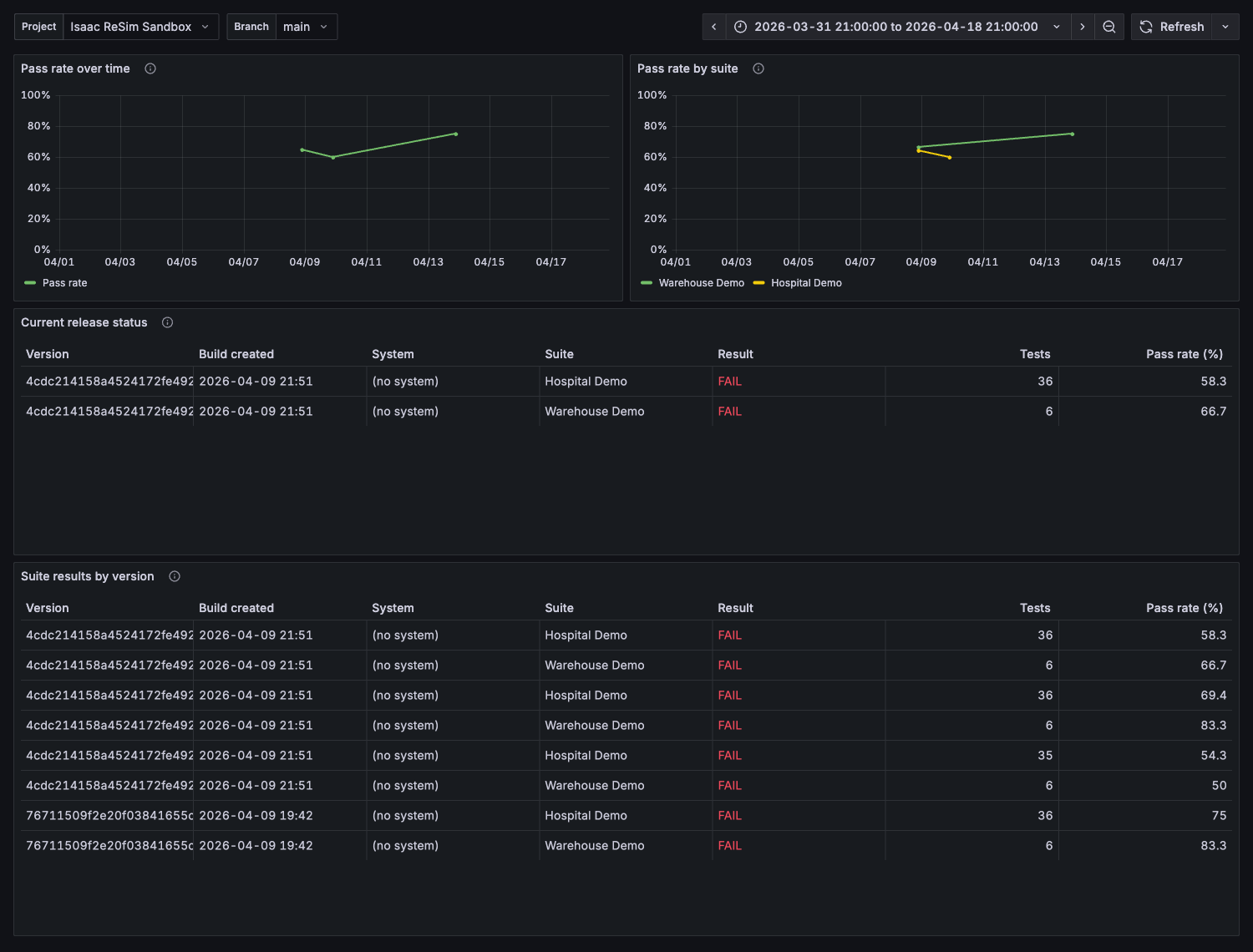Sort Current release status by Version column
Viewport: 1253px width, 952px height.
tap(48, 354)
